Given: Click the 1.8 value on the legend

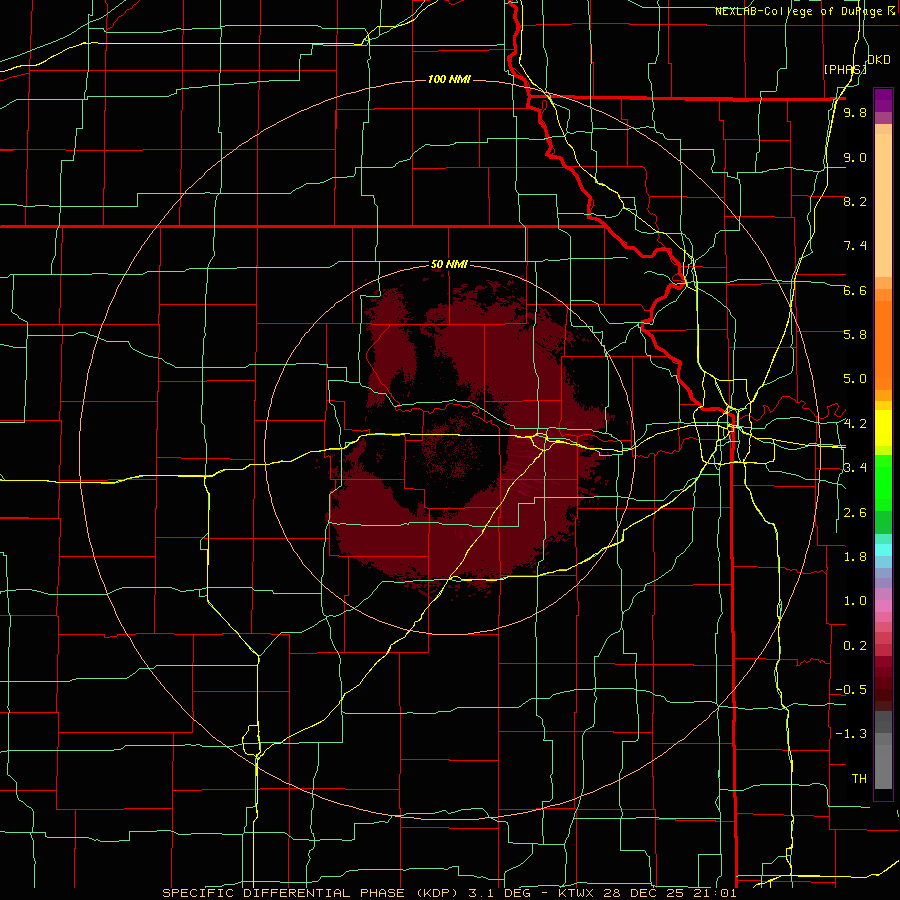Looking at the screenshot, I should [855, 557].
